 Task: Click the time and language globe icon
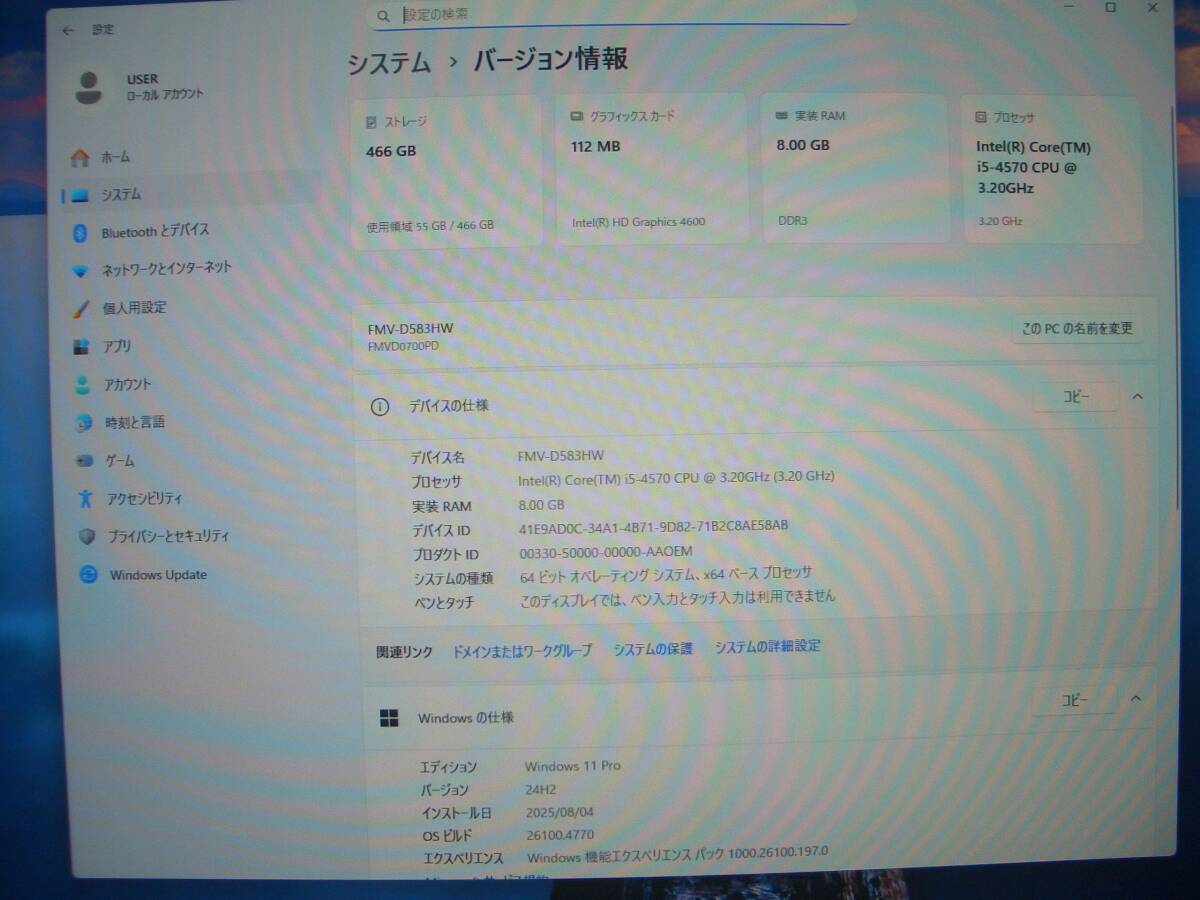(x=84, y=423)
